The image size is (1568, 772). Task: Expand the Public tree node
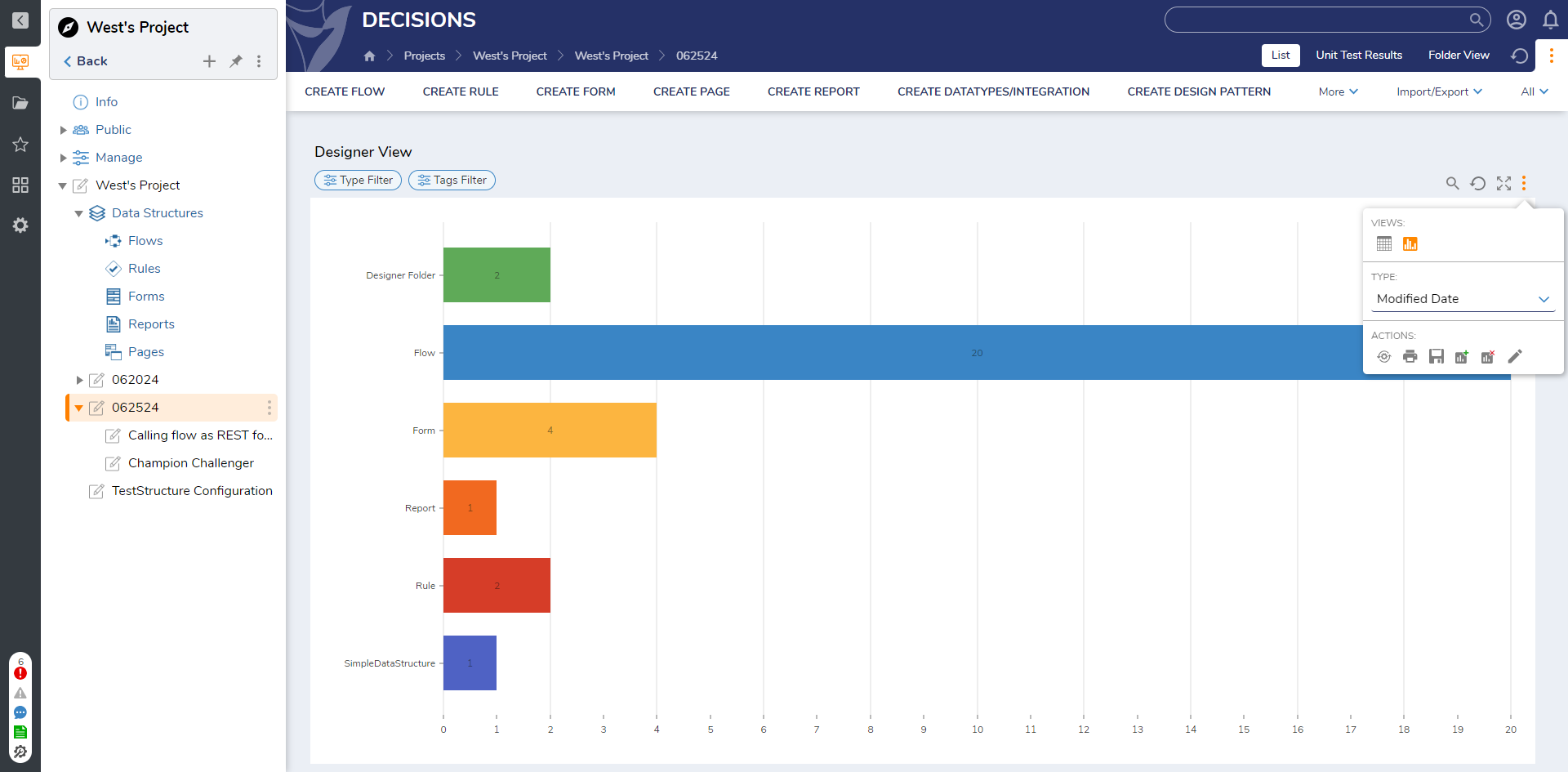(x=63, y=130)
